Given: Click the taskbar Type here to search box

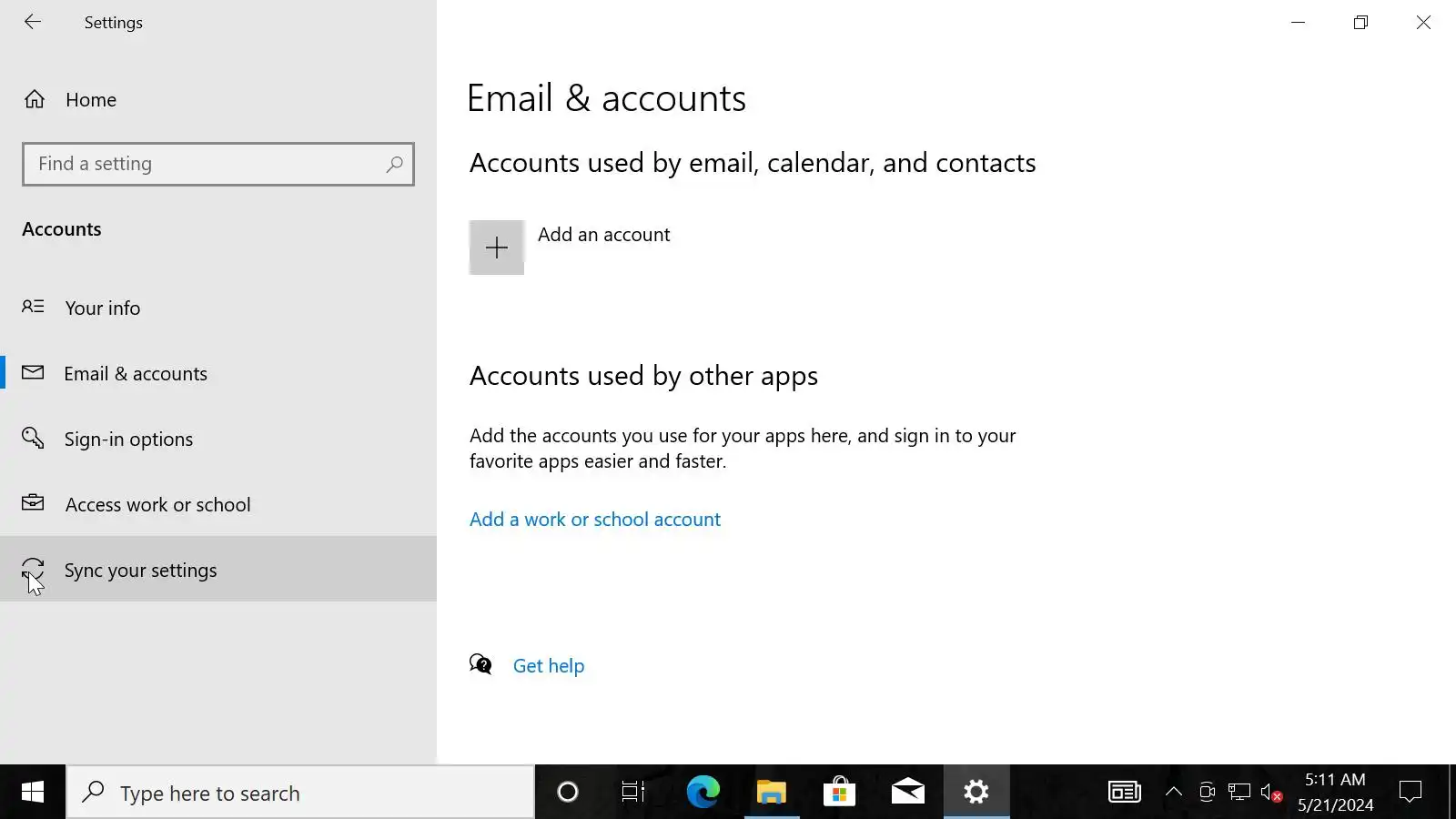Looking at the screenshot, I should [x=300, y=793].
